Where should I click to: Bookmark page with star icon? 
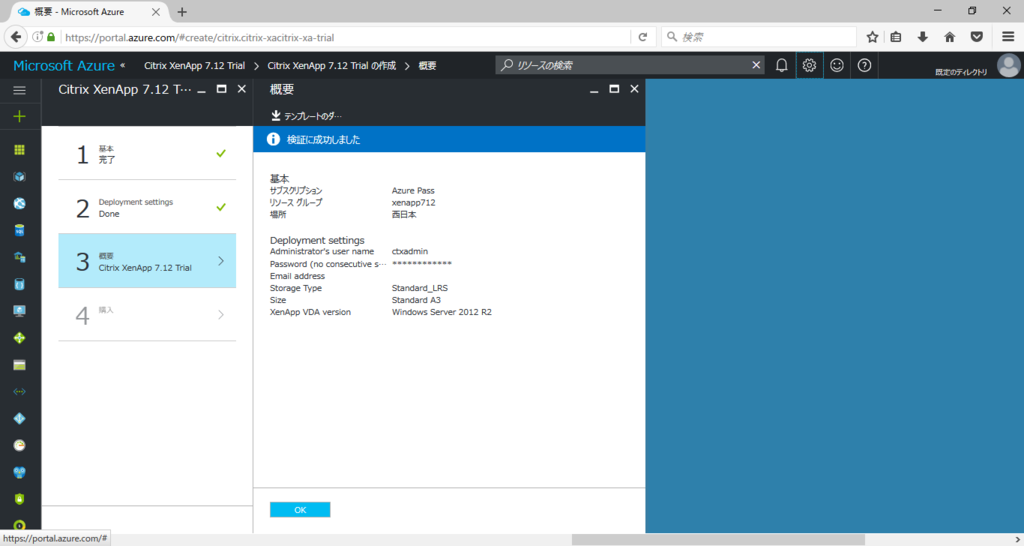pyautogui.click(x=872, y=37)
